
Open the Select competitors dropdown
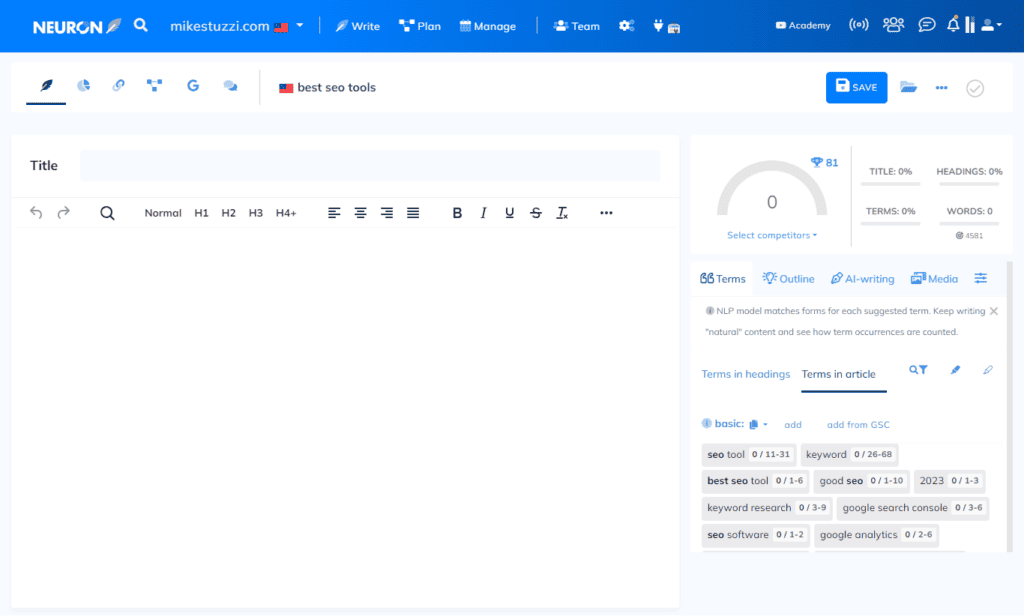771,235
